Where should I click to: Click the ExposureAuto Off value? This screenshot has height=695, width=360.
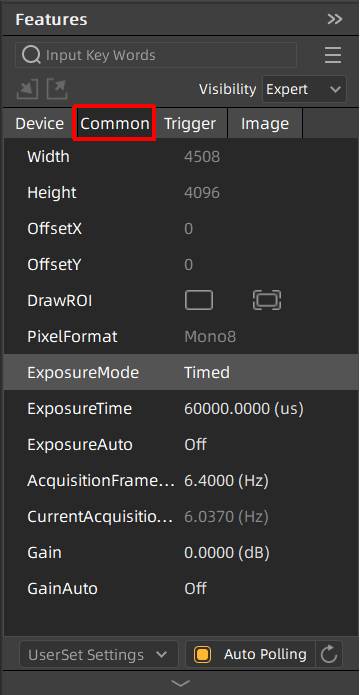coord(196,444)
